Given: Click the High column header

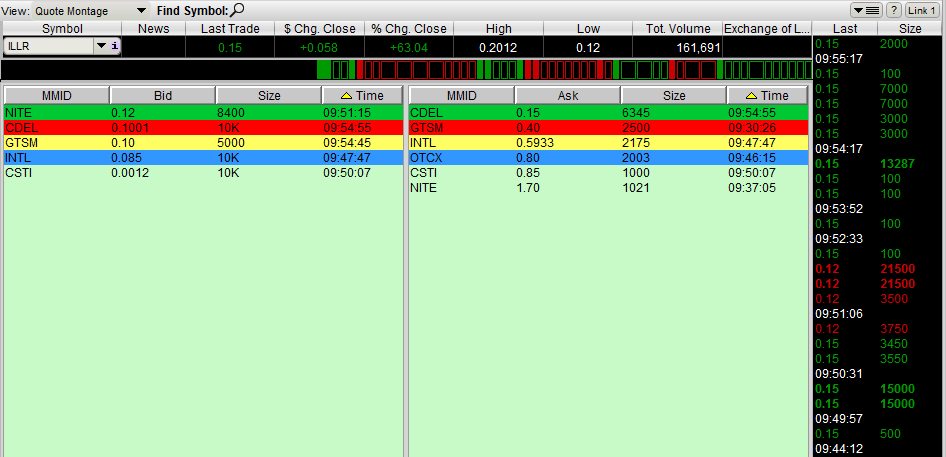Looking at the screenshot, I should [498, 28].
